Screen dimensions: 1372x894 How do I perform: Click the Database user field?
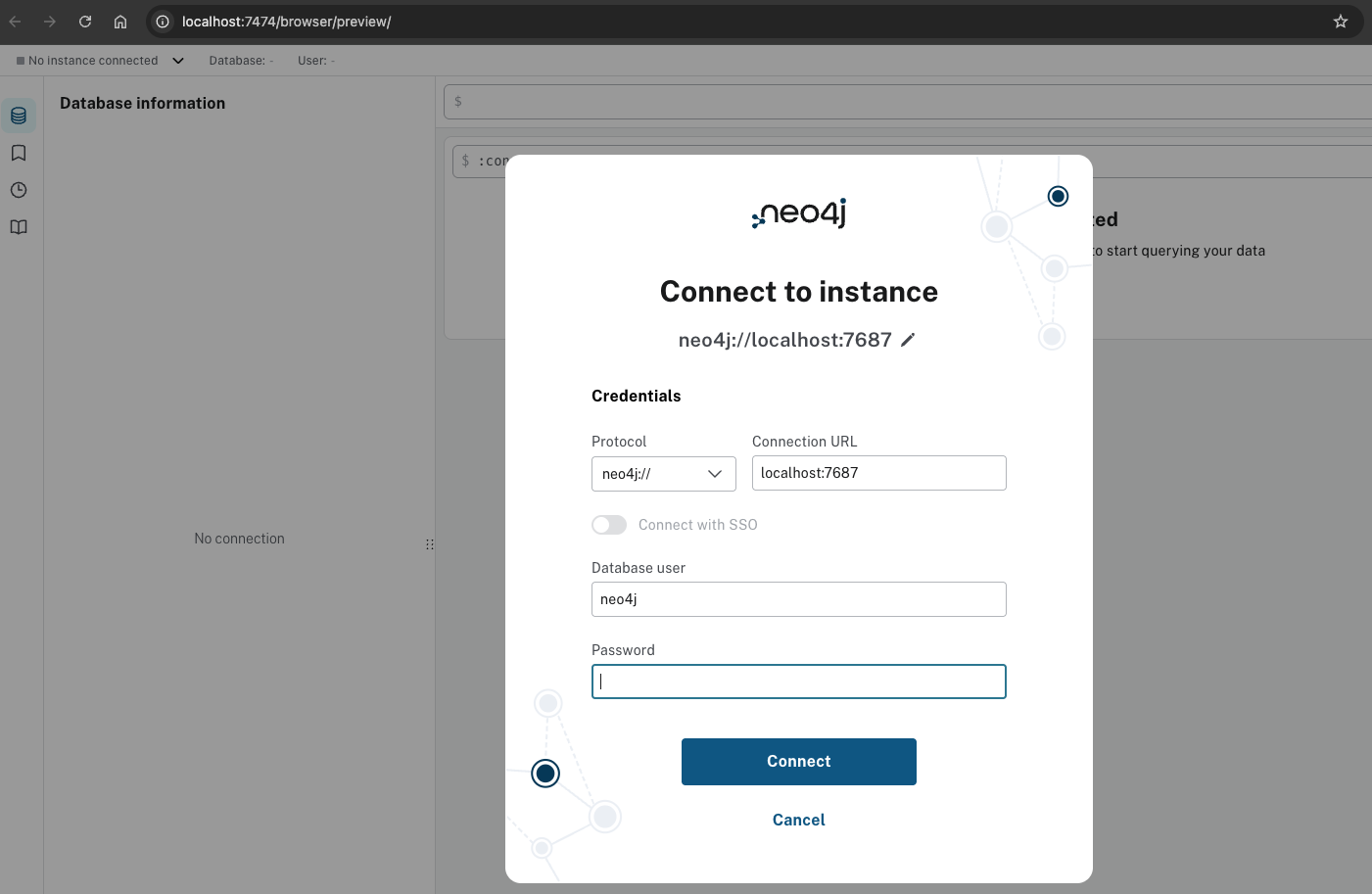[798, 599]
